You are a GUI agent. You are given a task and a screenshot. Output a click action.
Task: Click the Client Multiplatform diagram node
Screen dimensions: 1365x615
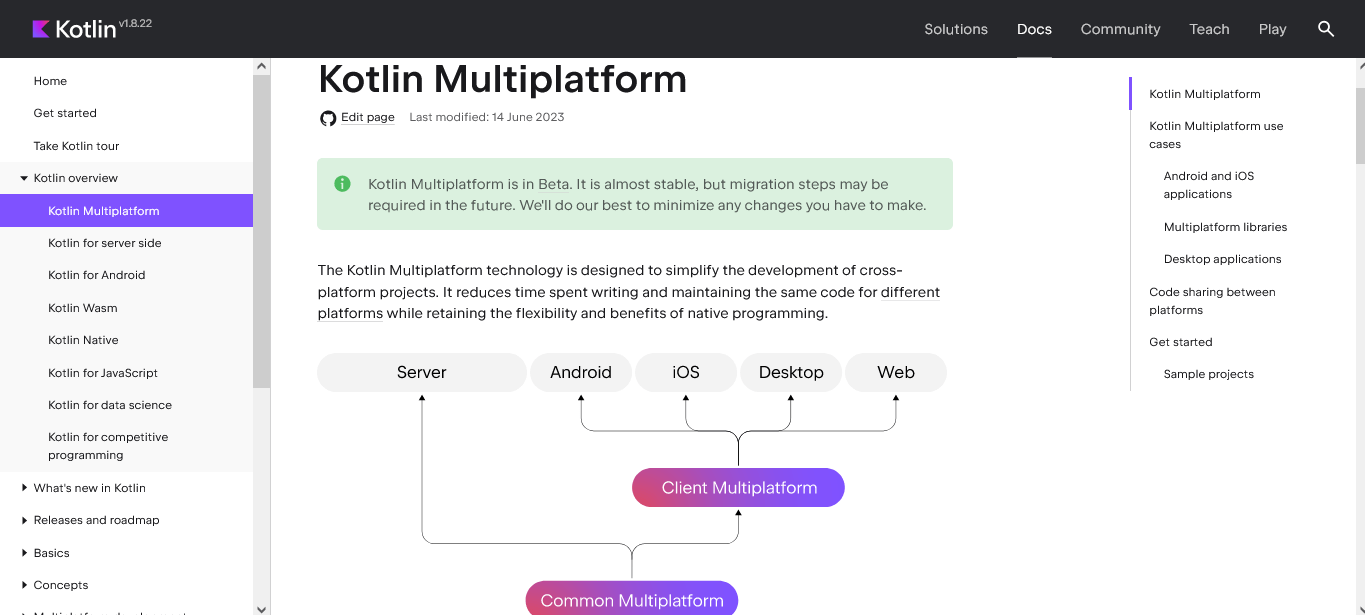pyautogui.click(x=739, y=488)
